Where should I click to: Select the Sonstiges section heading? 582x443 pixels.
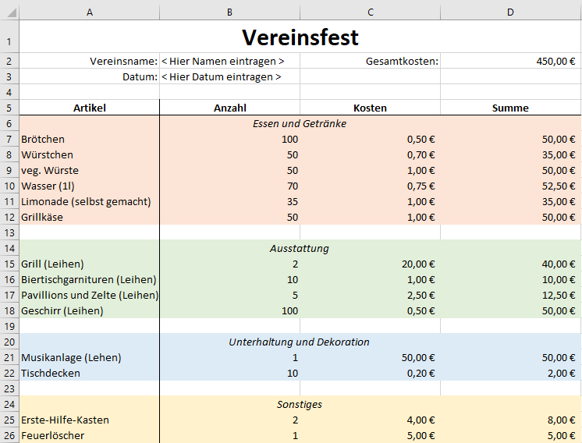tap(299, 404)
